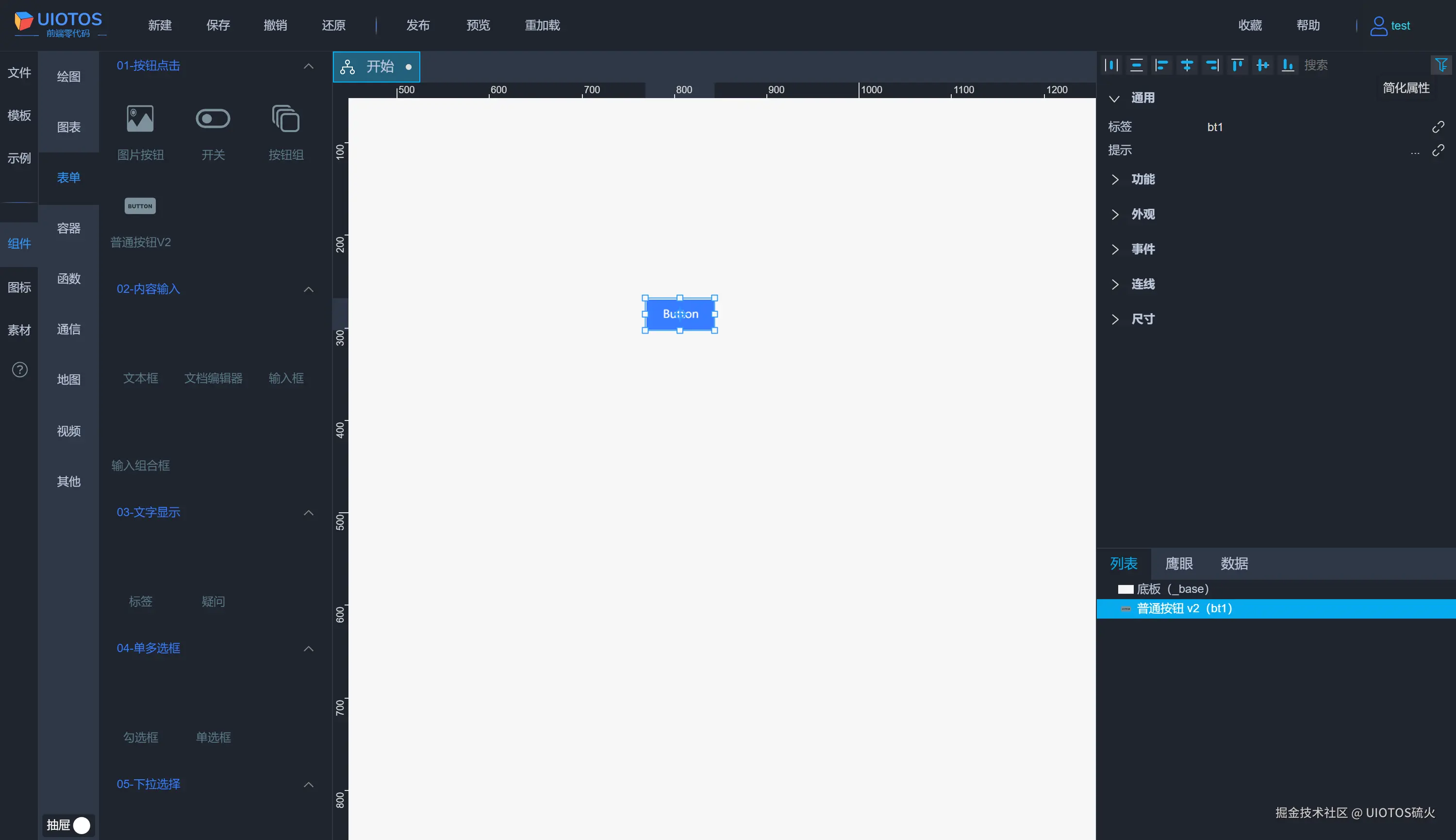Image resolution: width=1456 pixels, height=840 pixels.
Task: Align selection to bottom edge
Action: [1288, 65]
